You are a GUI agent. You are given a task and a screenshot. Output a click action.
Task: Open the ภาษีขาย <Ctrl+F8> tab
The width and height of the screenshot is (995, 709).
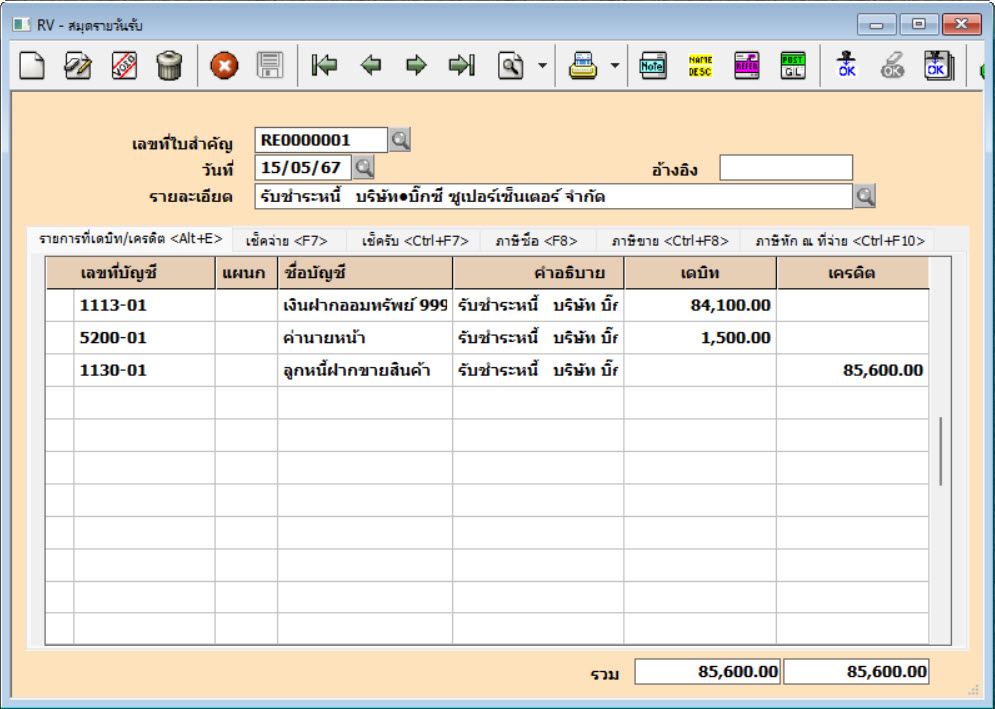(x=669, y=241)
